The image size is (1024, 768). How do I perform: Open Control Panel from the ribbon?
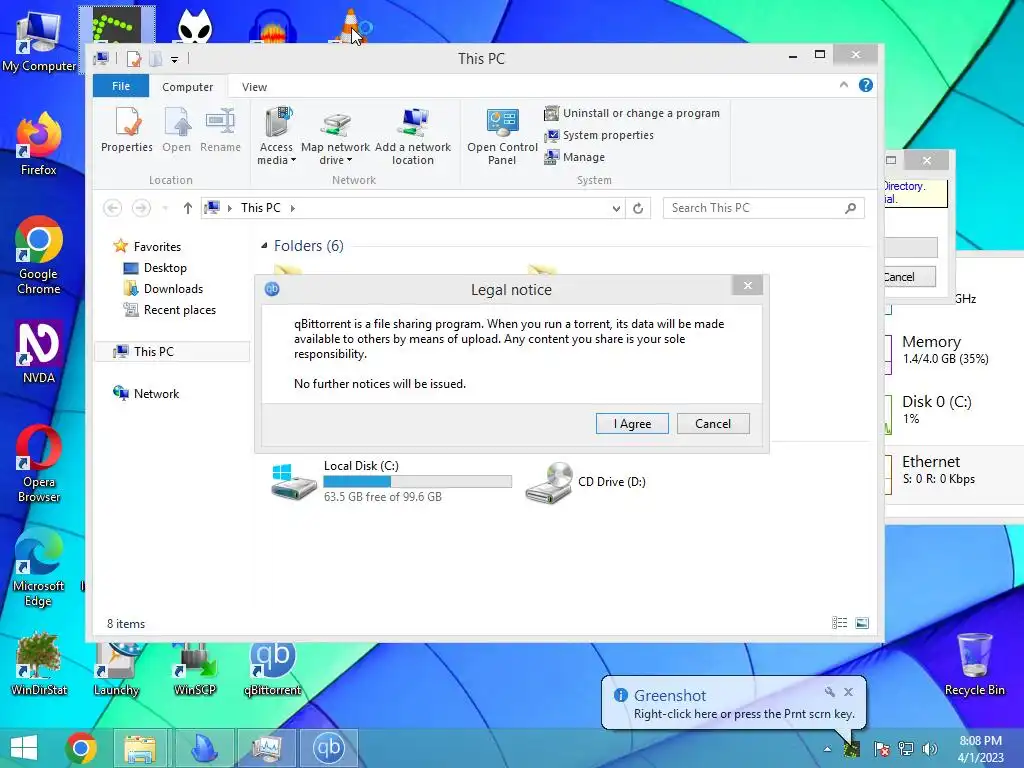(502, 136)
